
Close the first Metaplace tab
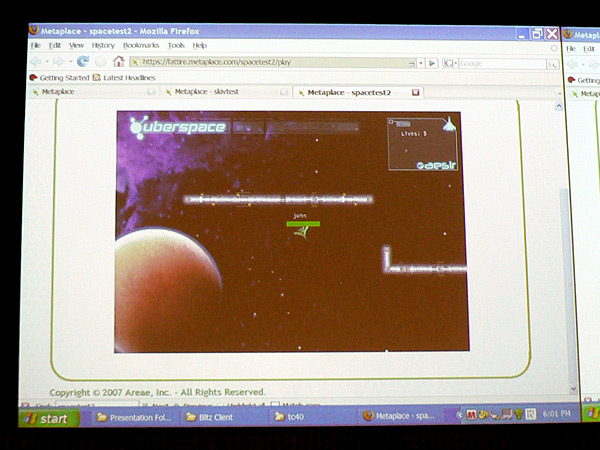click(152, 91)
